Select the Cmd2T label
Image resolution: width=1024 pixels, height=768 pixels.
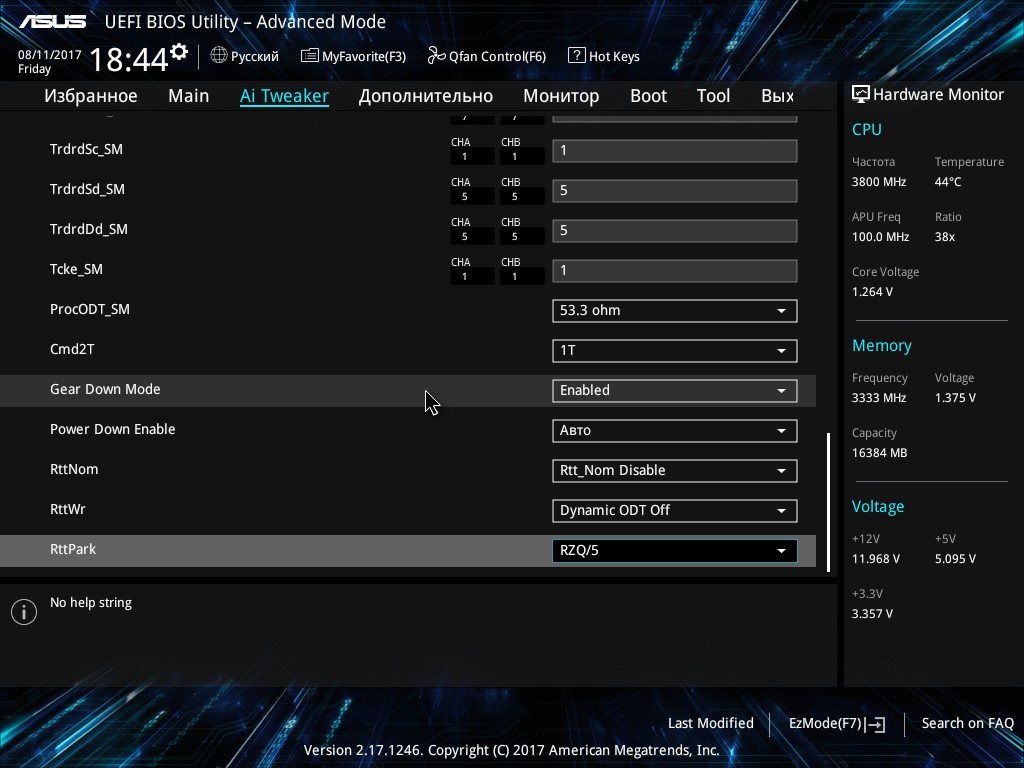[72, 349]
